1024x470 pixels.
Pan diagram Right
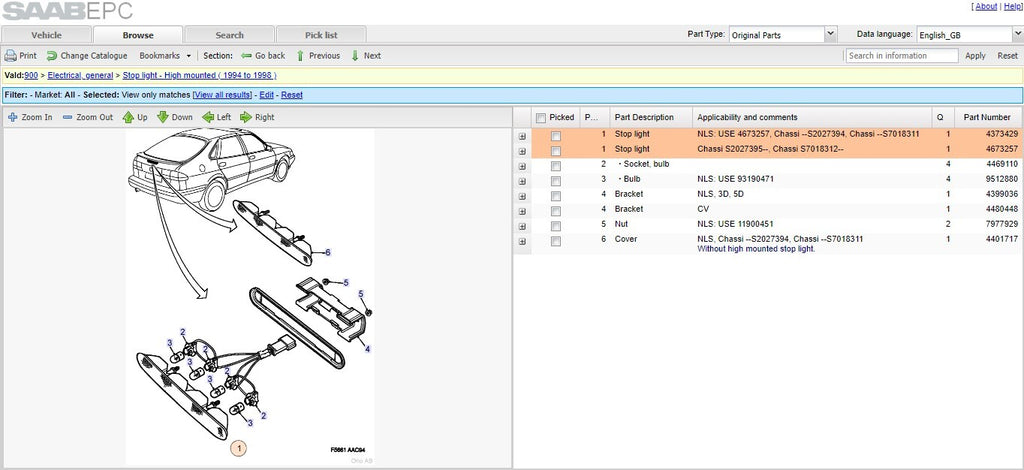[257, 118]
